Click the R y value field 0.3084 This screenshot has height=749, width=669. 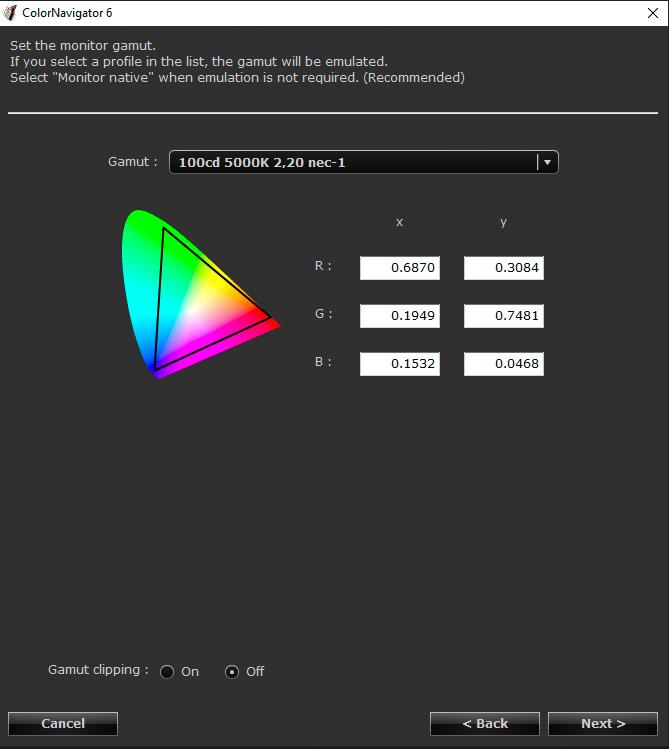(504, 268)
